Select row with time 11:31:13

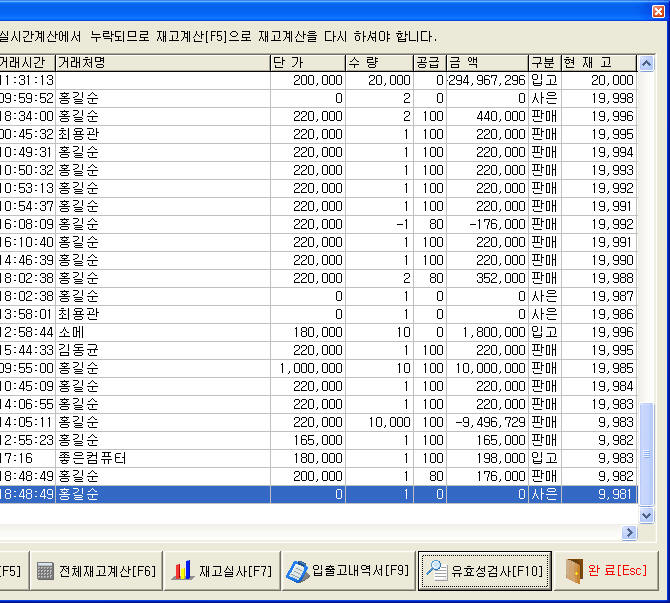point(318,80)
